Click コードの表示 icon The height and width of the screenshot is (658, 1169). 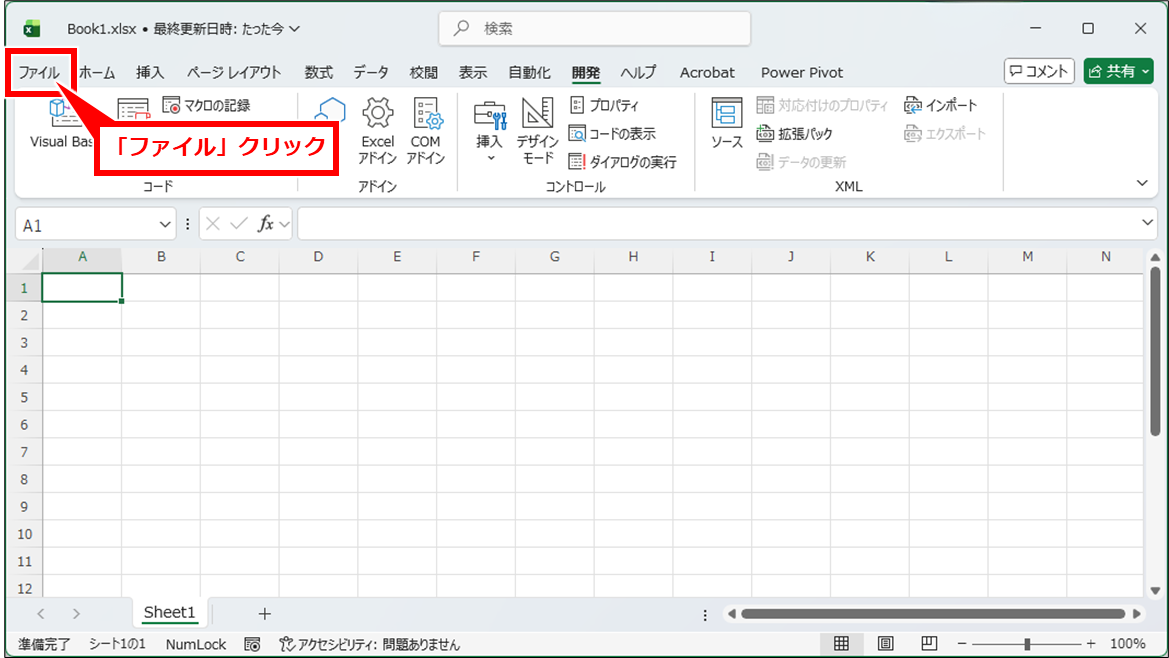[x=577, y=133]
